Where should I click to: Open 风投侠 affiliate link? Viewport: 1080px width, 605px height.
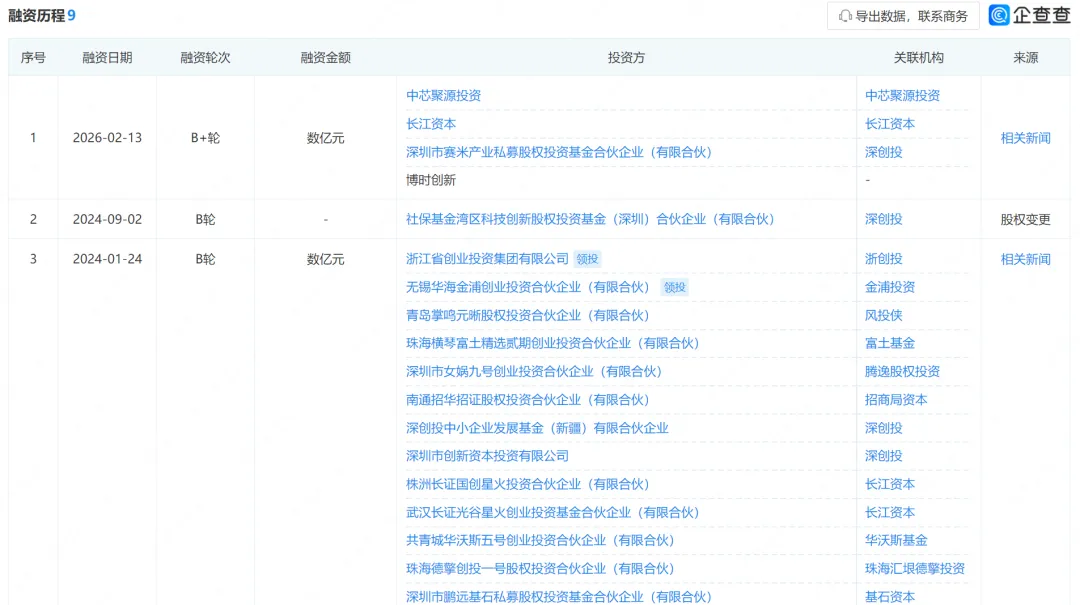click(x=884, y=316)
